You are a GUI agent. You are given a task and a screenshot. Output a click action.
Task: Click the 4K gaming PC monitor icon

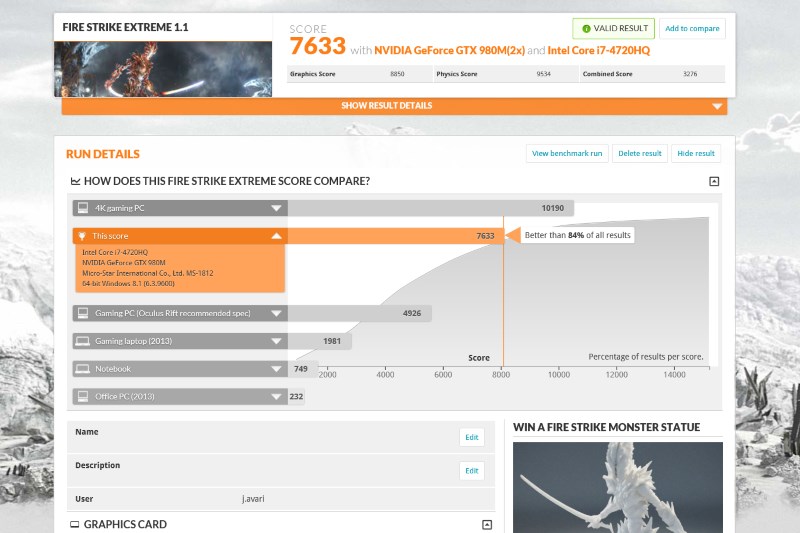[x=83, y=208]
